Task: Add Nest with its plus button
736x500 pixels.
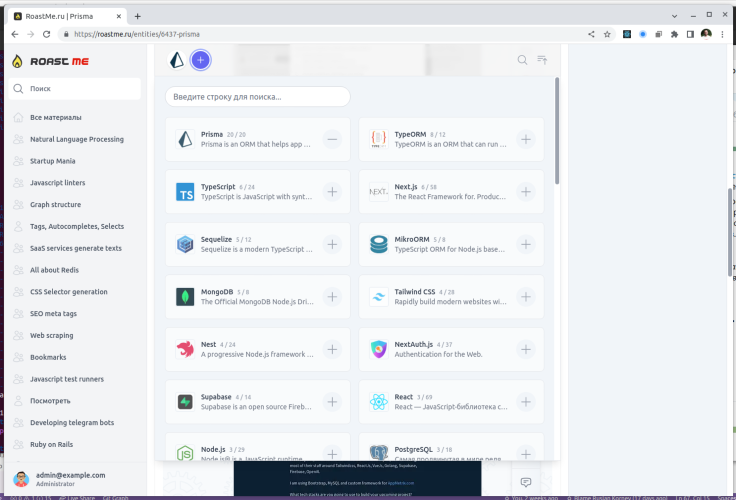Action: tap(332, 350)
